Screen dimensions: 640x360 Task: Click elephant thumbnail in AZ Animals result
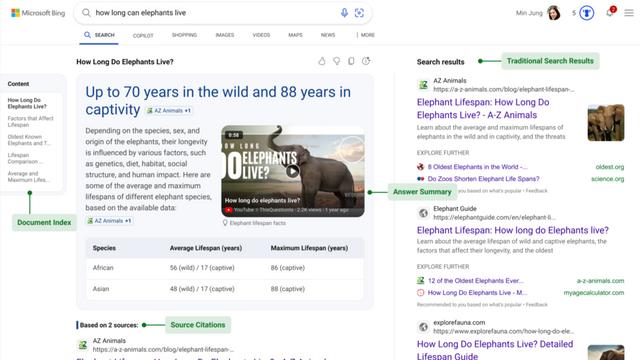point(606,123)
